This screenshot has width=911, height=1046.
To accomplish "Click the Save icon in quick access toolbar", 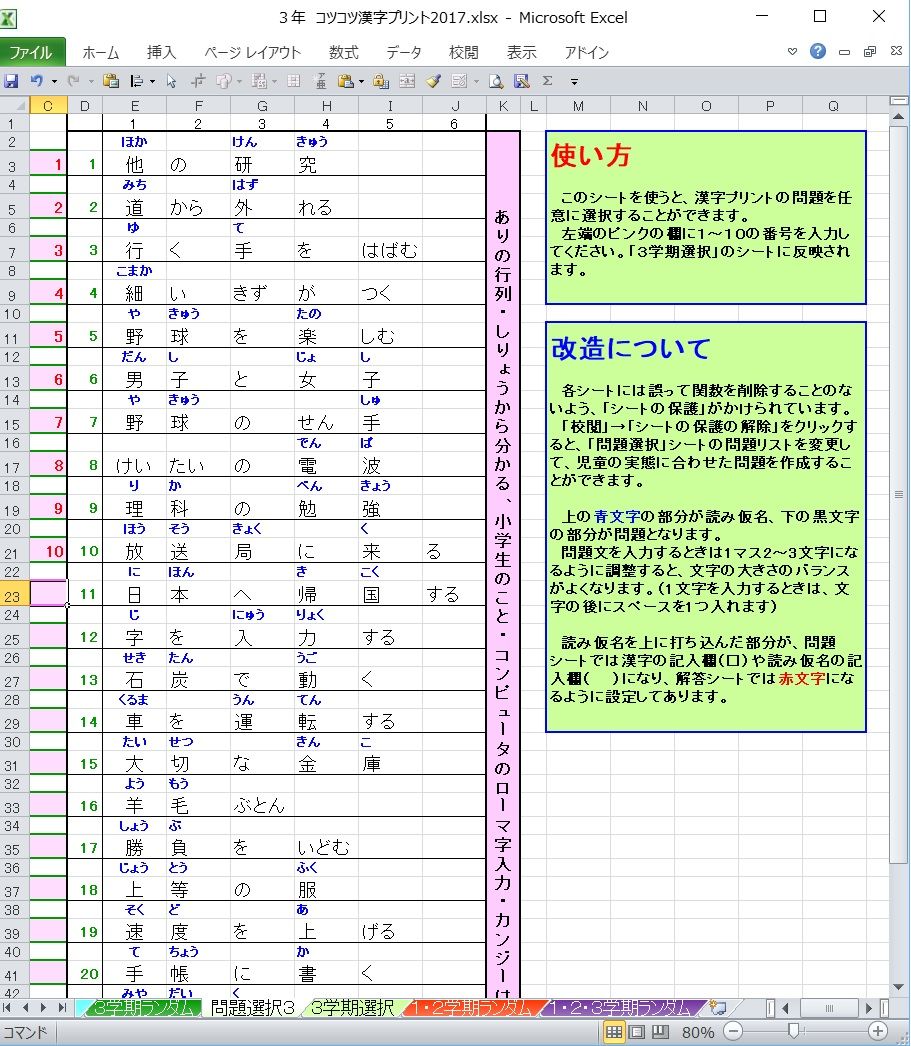I will pos(11,81).
